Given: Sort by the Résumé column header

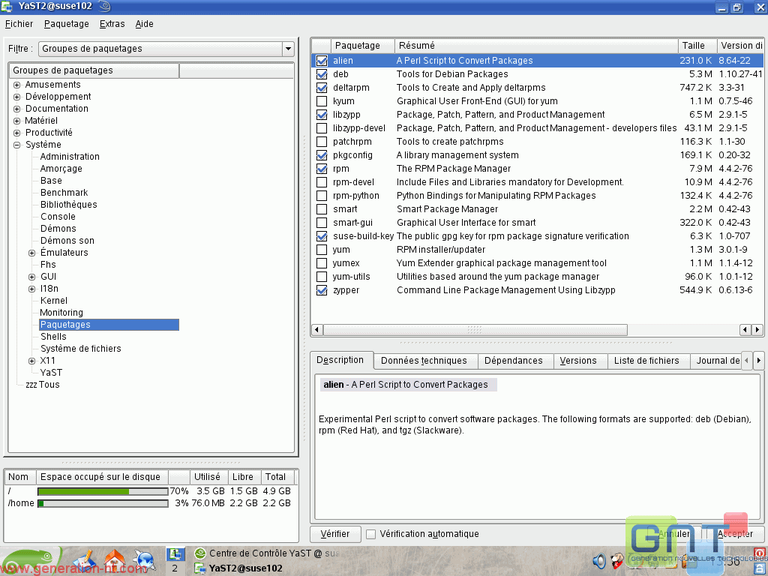Looking at the screenshot, I should coord(536,46).
